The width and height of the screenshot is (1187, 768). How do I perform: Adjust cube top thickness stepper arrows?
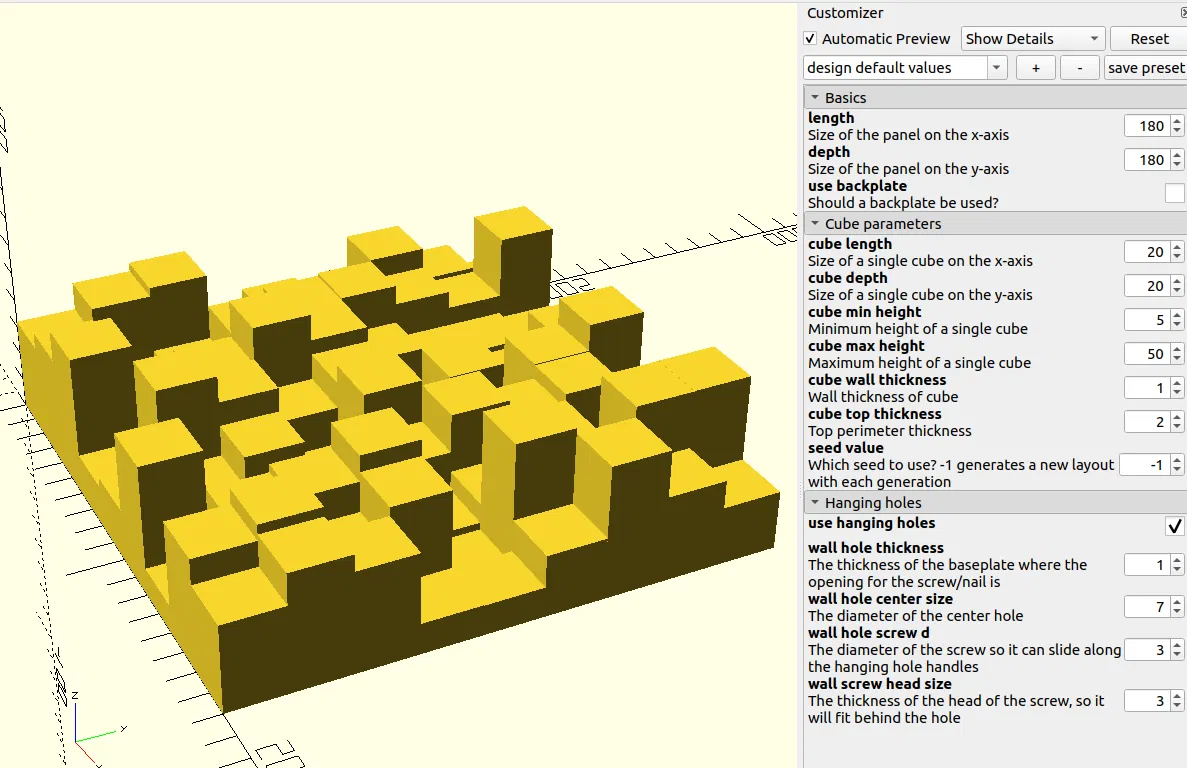tap(1176, 422)
